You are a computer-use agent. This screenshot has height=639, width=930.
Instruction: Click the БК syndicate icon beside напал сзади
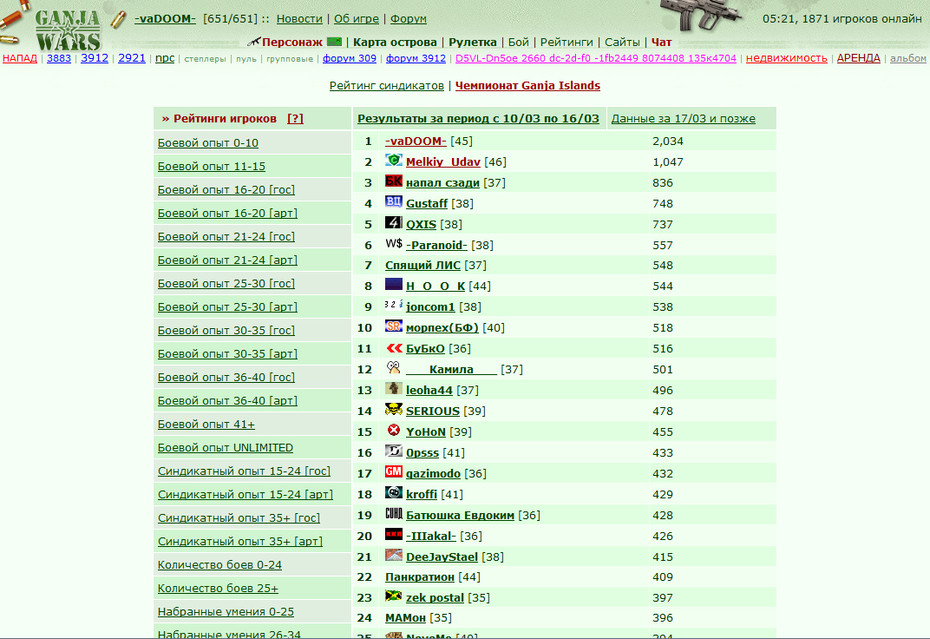tap(393, 181)
